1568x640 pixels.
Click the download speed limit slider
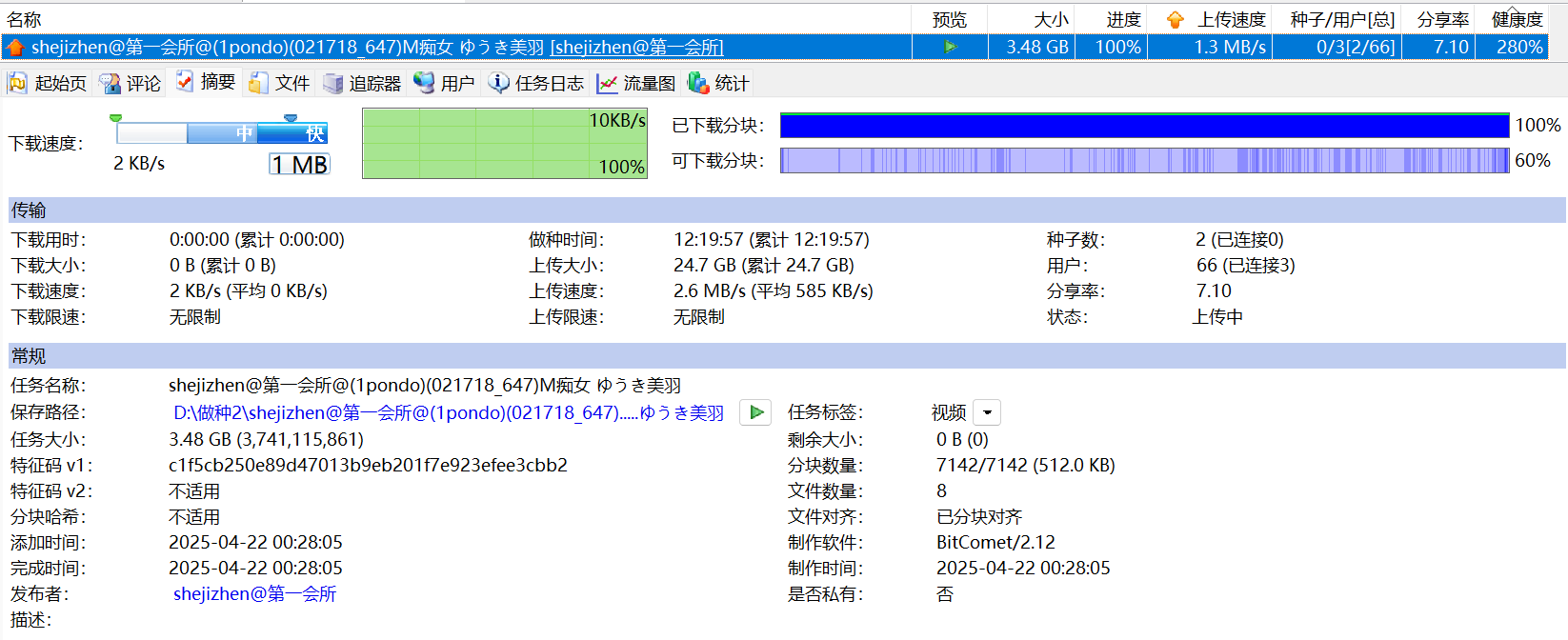point(221,132)
